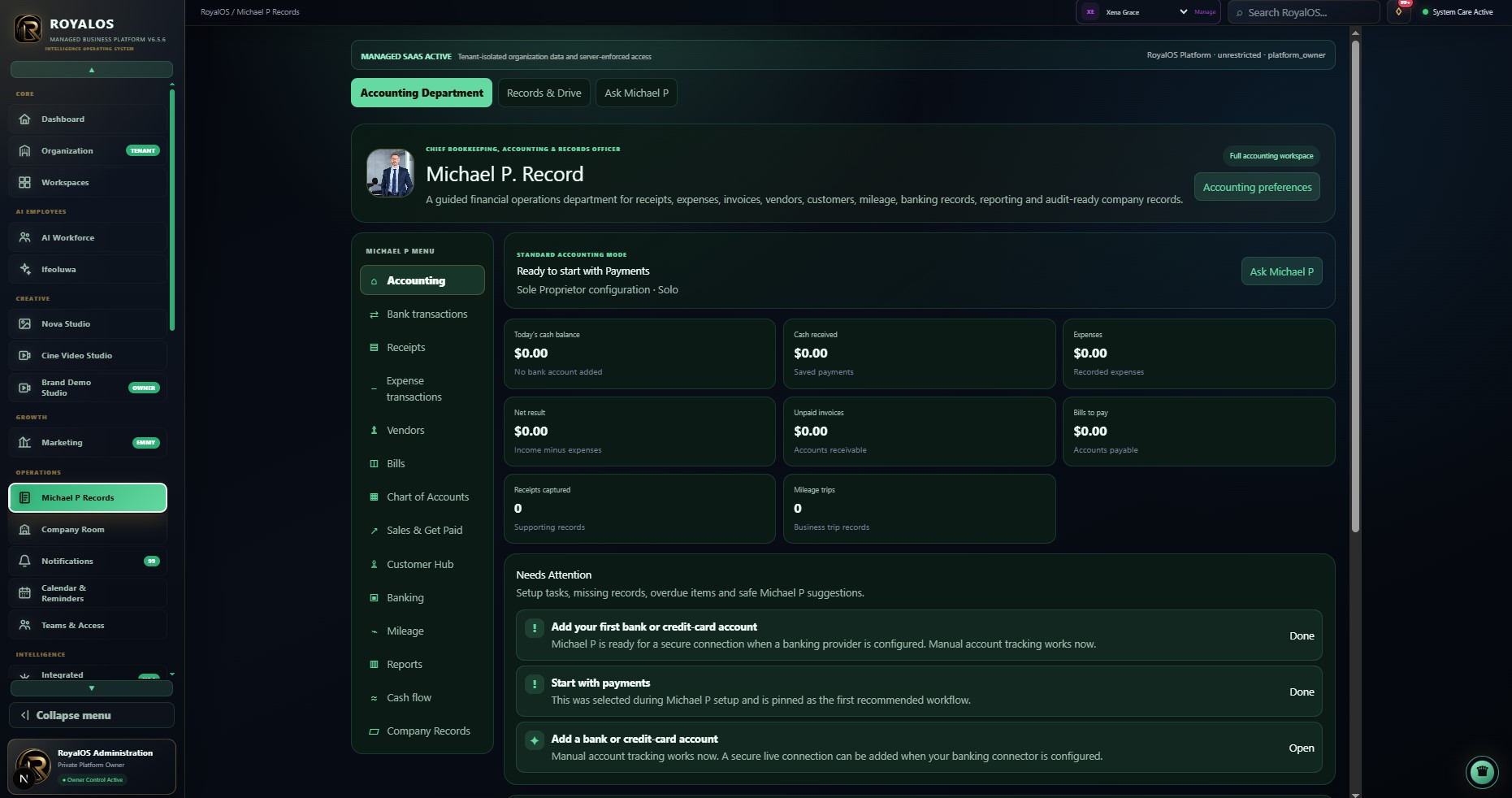Open Reports in the Michael P menu

tap(422, 664)
